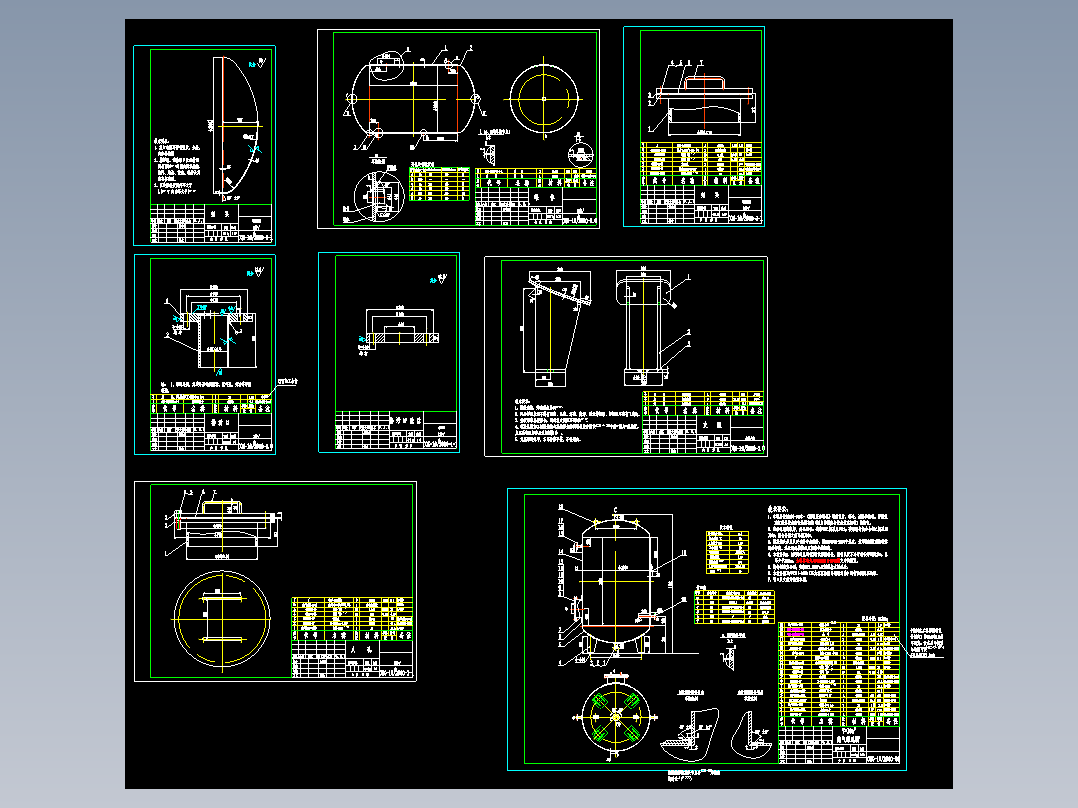Click the note text below assembly sheet border
Image resolution: width=1078 pixels, height=808 pixels.
[693, 776]
